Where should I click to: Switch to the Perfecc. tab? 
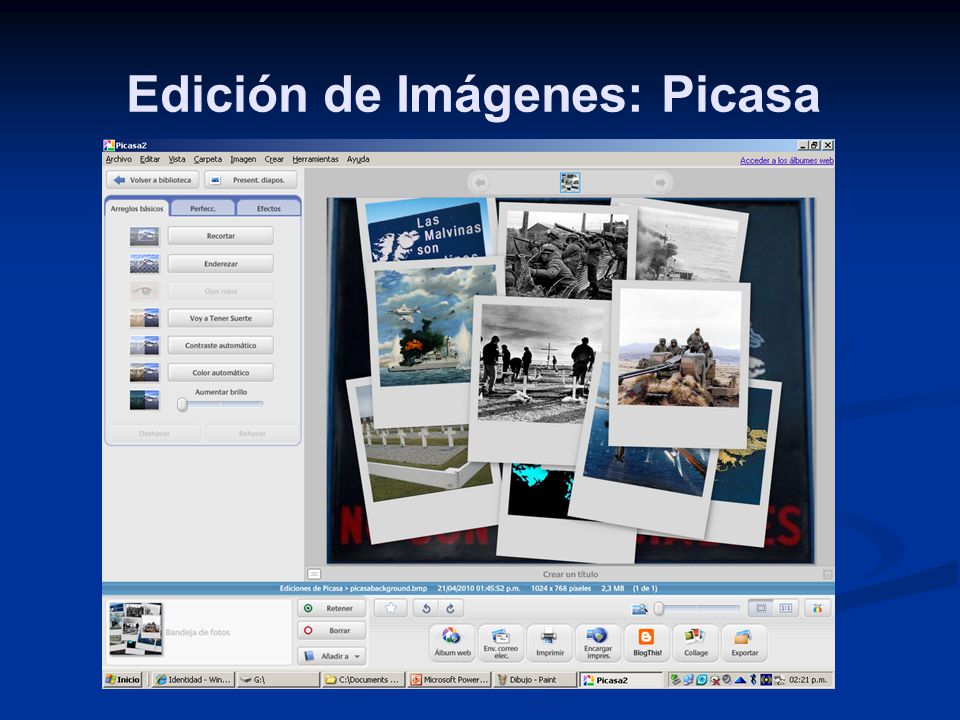pos(203,208)
